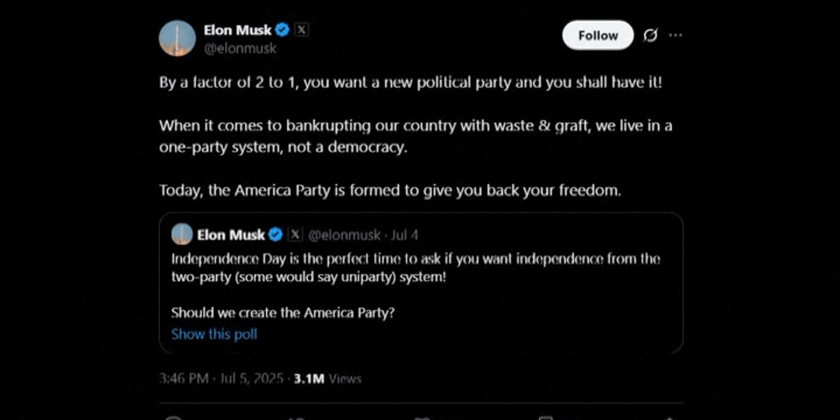The height and width of the screenshot is (420, 840).
Task: Click the X badge inside the quoted post
Action: pyautogui.click(x=295, y=235)
